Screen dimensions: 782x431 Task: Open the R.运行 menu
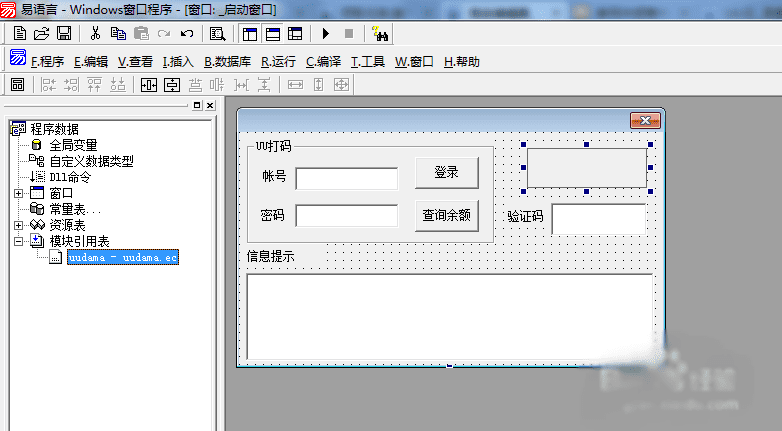278,62
